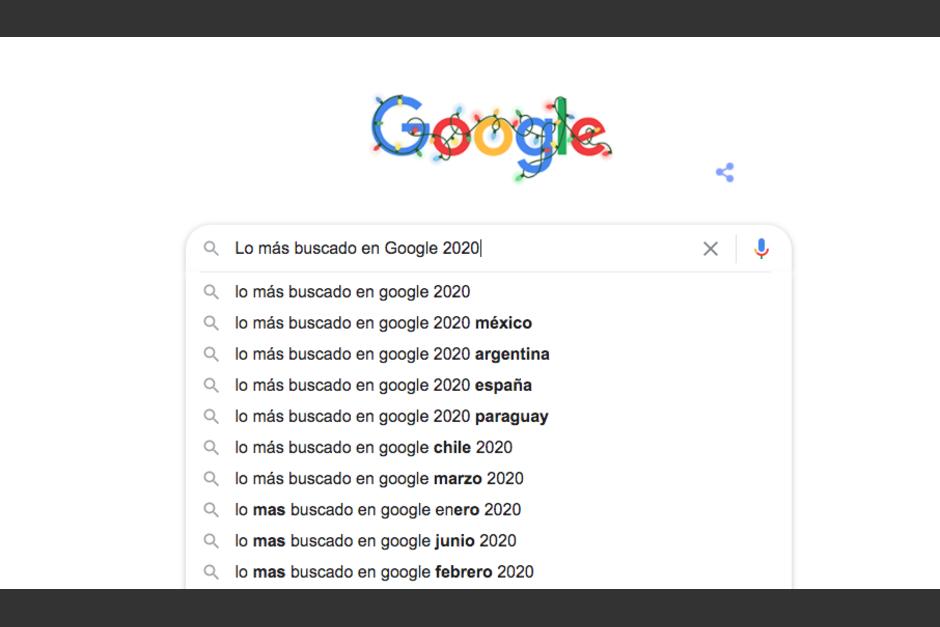Click the magnifying glass inside the search bar
This screenshot has width=940, height=627.
click(211, 249)
